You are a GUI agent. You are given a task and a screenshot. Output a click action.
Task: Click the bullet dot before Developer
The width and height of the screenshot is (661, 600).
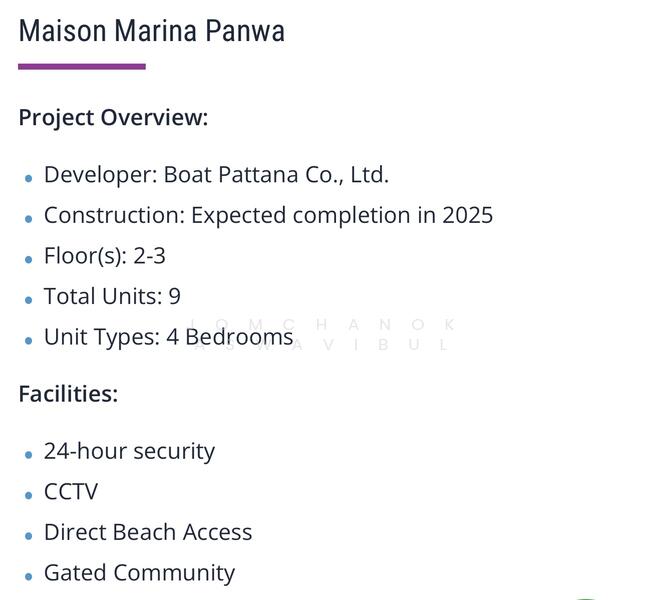point(29,178)
